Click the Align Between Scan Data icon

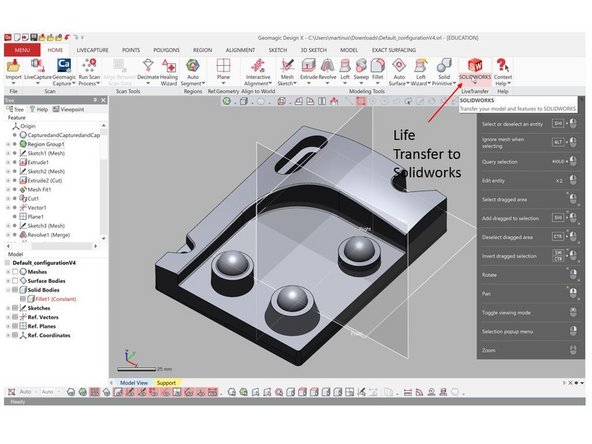[x=119, y=66]
